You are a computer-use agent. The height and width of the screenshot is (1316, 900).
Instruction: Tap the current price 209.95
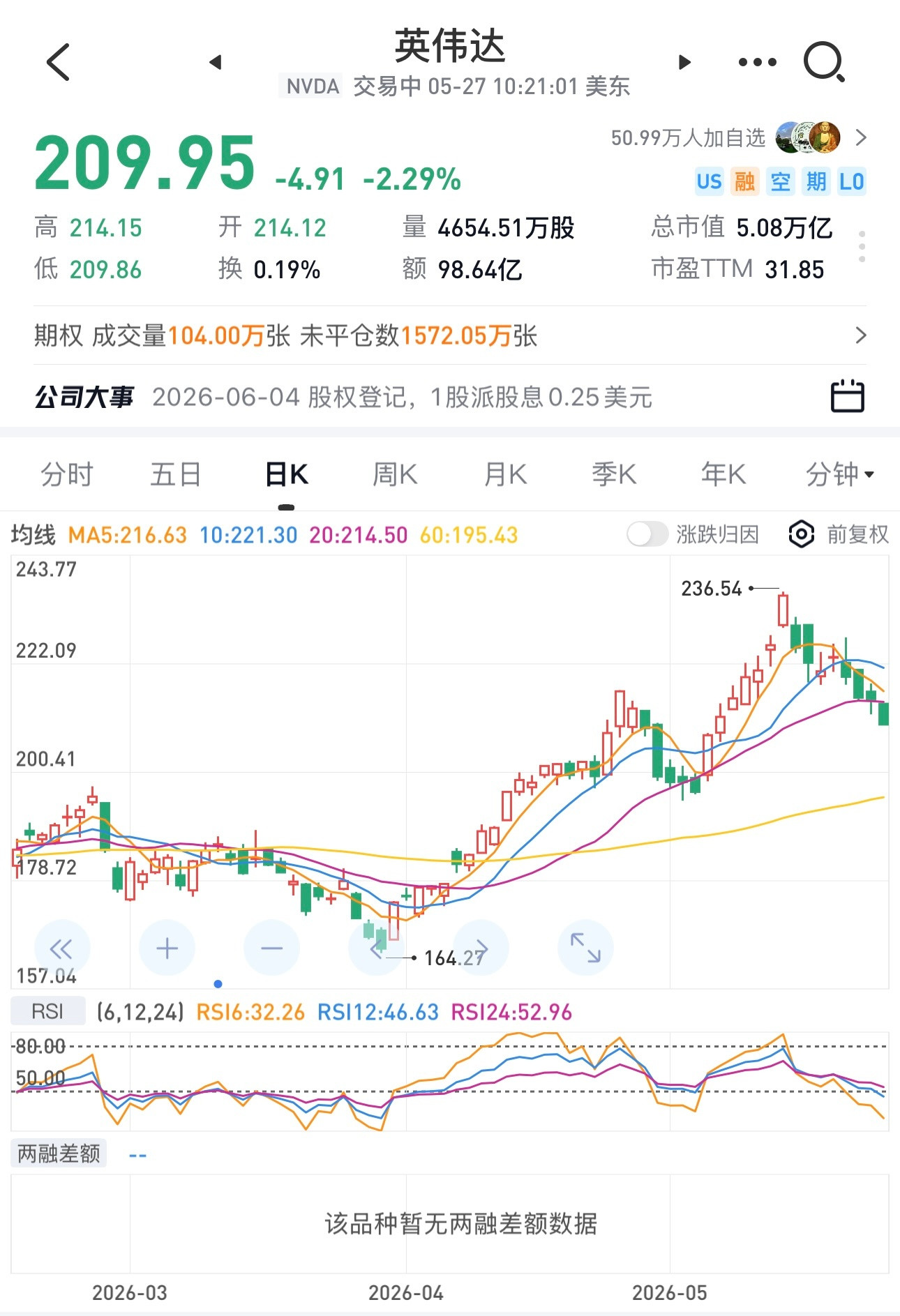[145, 163]
